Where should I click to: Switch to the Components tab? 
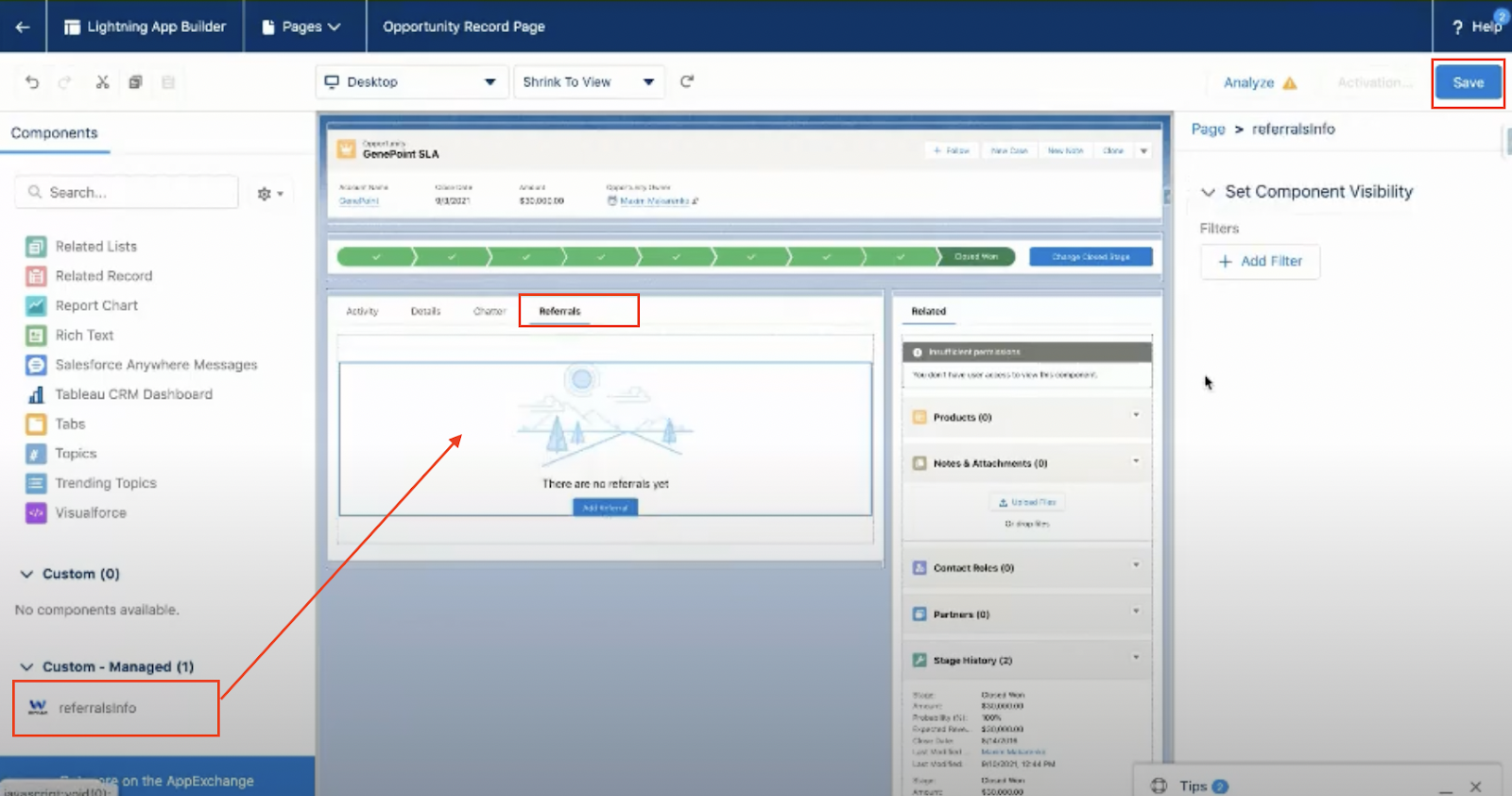click(55, 133)
